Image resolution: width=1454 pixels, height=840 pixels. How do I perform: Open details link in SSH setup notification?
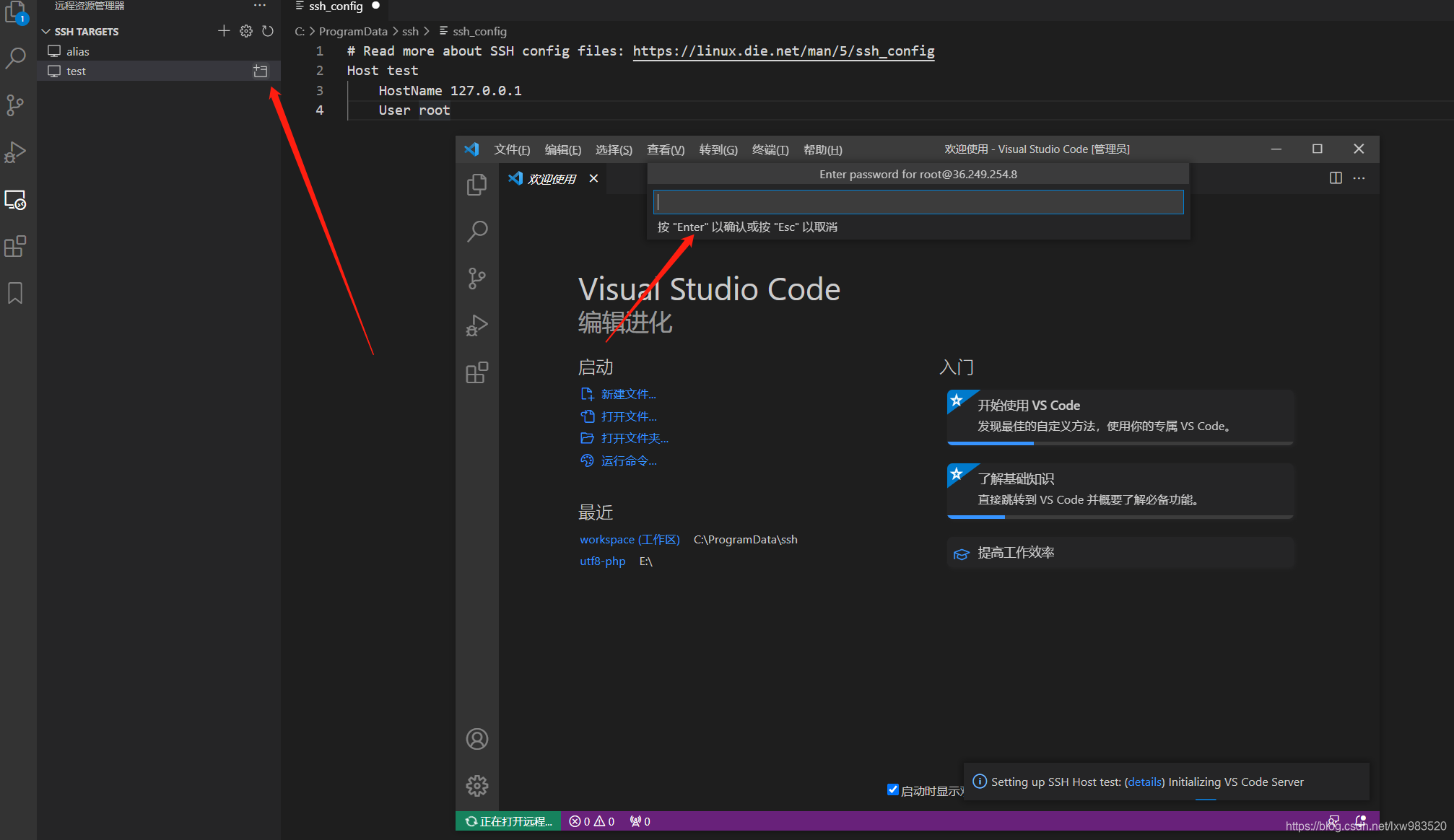[1144, 782]
